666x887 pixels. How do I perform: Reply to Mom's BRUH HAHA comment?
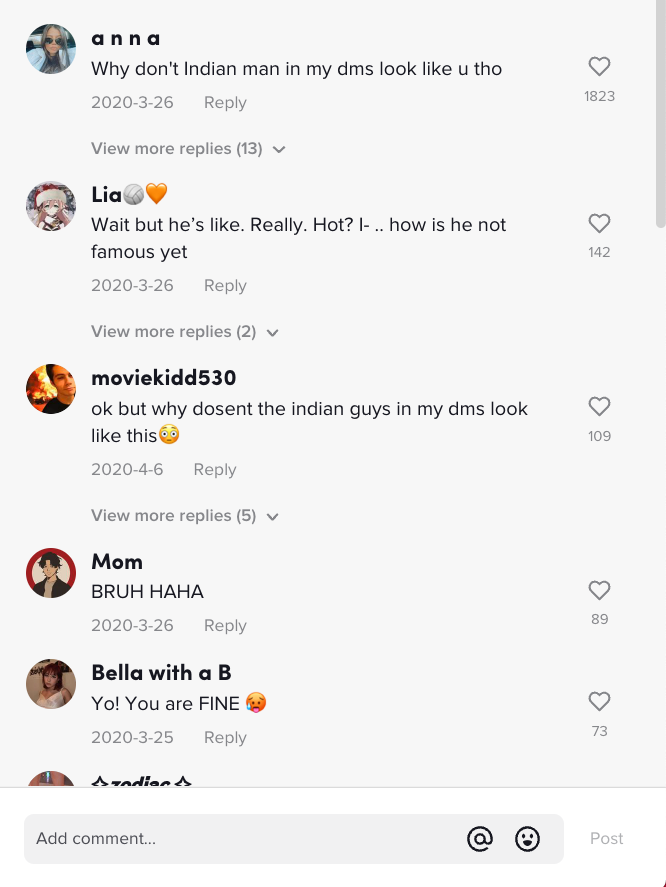coord(225,626)
